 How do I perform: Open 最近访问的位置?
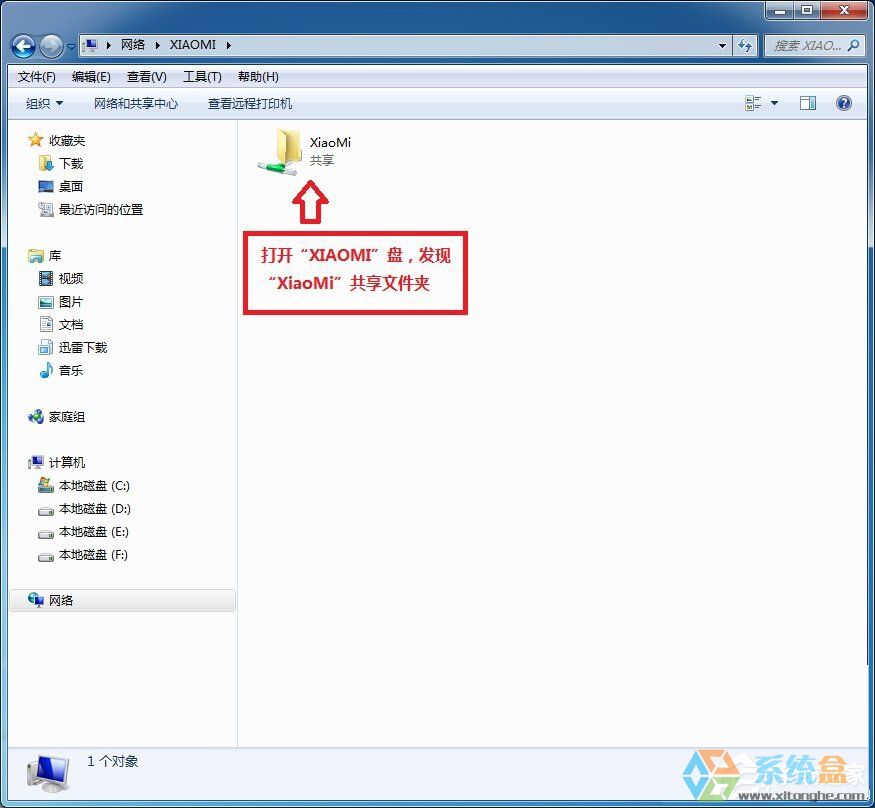click(101, 210)
